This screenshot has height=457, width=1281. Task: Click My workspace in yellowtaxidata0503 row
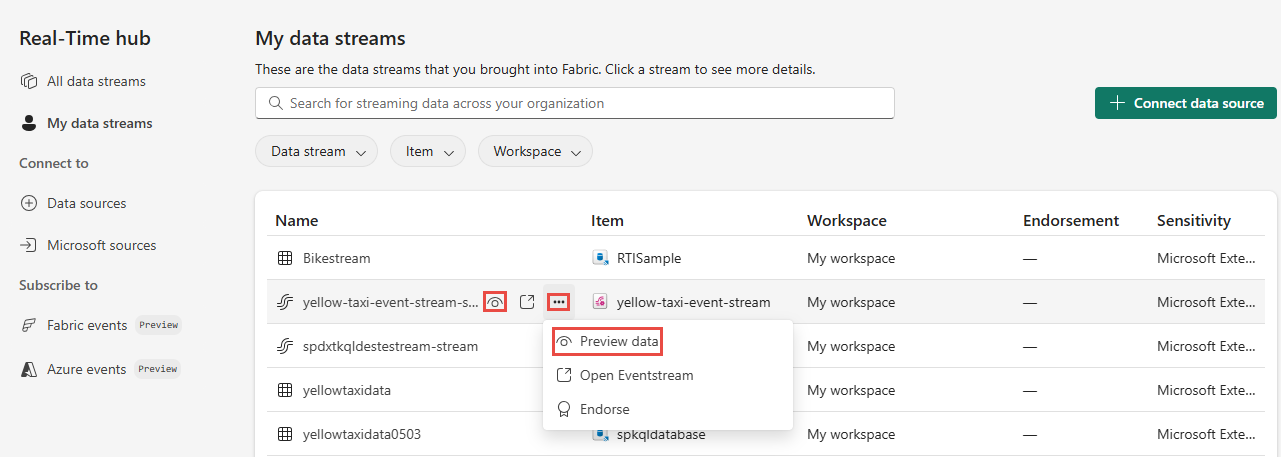pos(851,434)
